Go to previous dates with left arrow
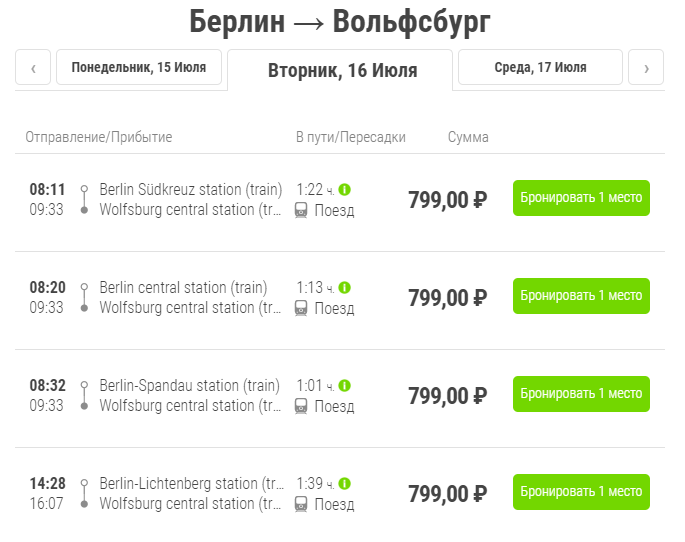 click(x=33, y=68)
